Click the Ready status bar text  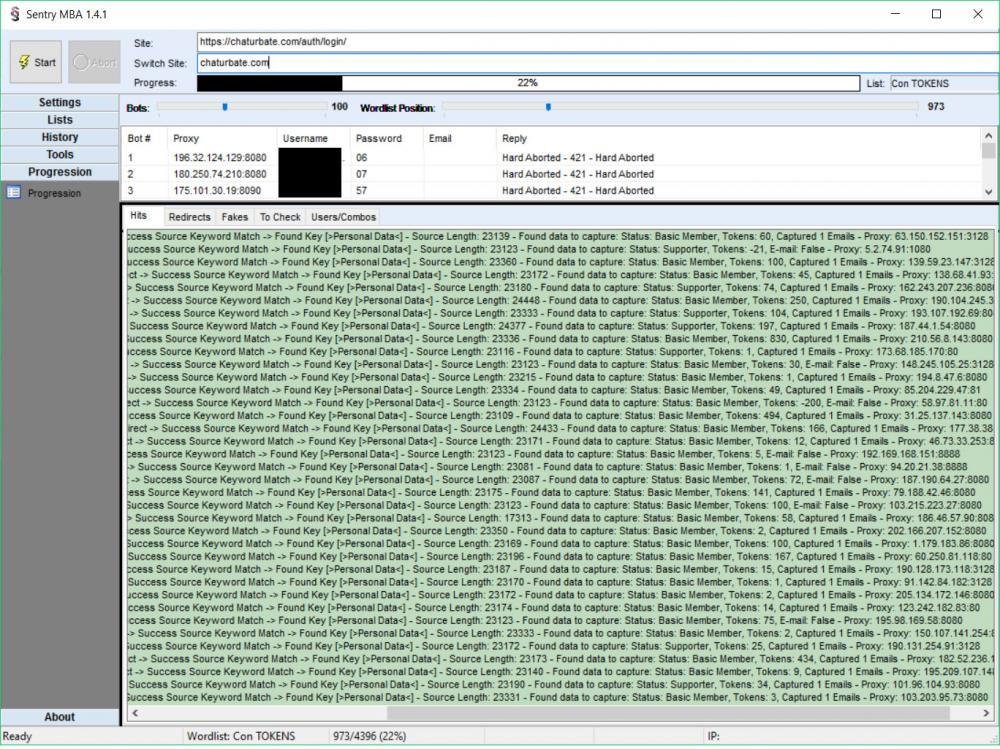tap(17, 736)
